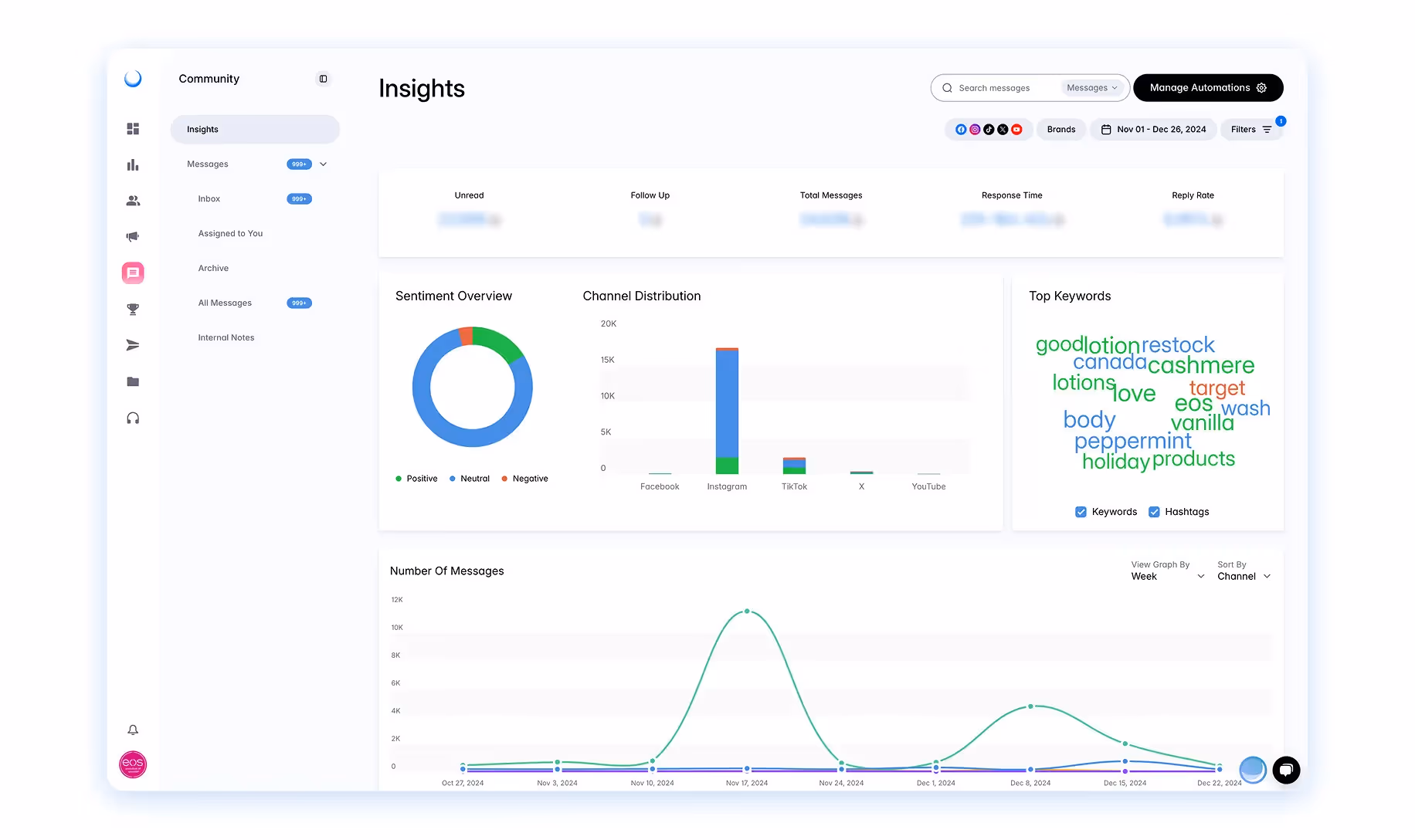Click the notifications bell icon
This screenshot has width=1415, height=840.
[x=133, y=729]
